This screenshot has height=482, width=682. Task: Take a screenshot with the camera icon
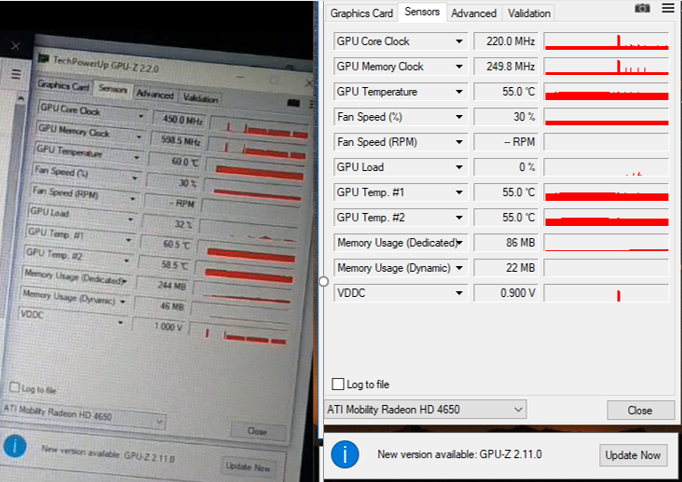coord(642,8)
